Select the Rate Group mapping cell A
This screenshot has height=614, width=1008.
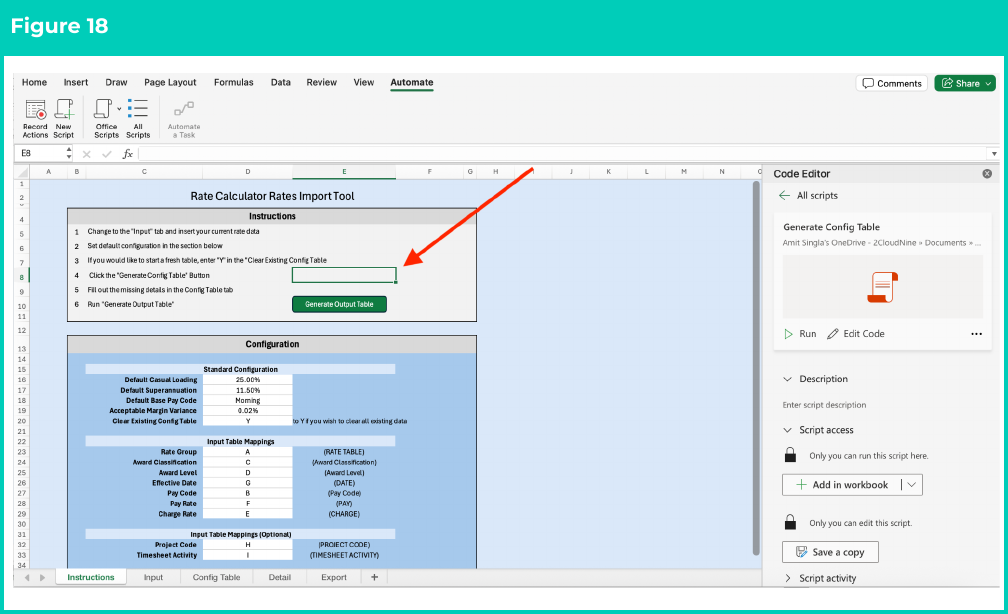248,452
